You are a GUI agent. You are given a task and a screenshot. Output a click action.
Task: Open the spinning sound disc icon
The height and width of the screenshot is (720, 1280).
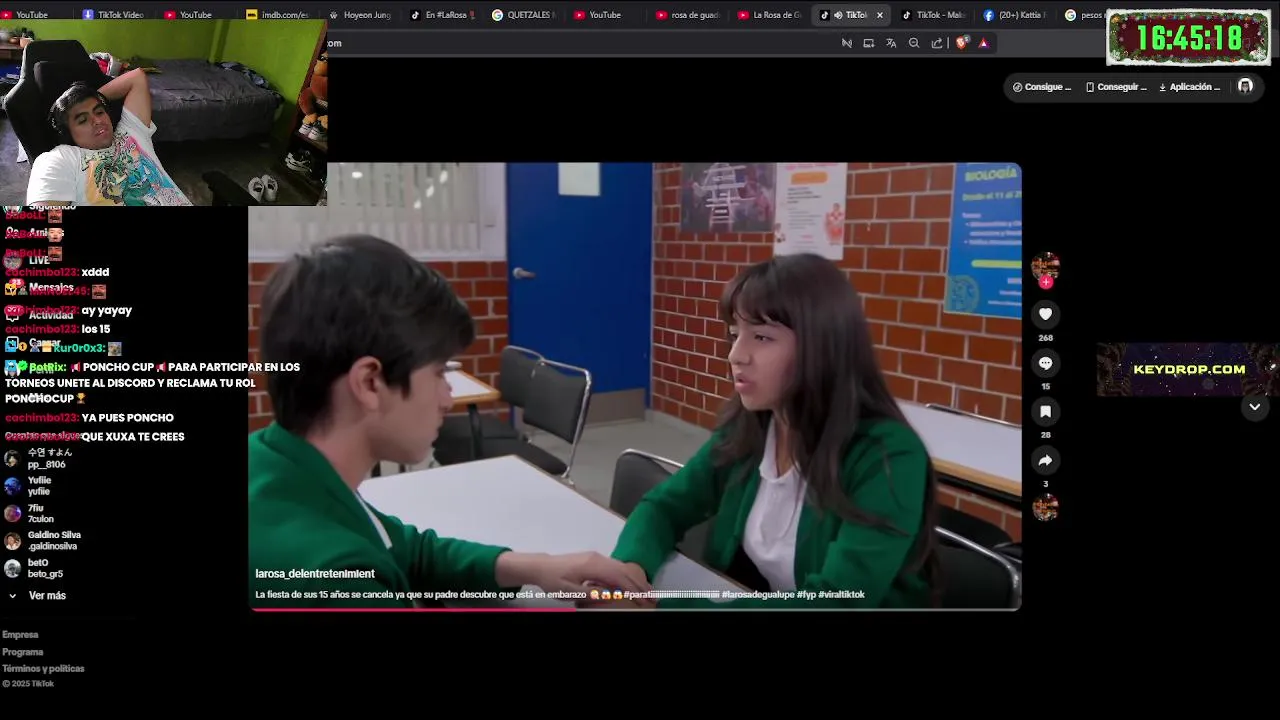coord(1045,508)
